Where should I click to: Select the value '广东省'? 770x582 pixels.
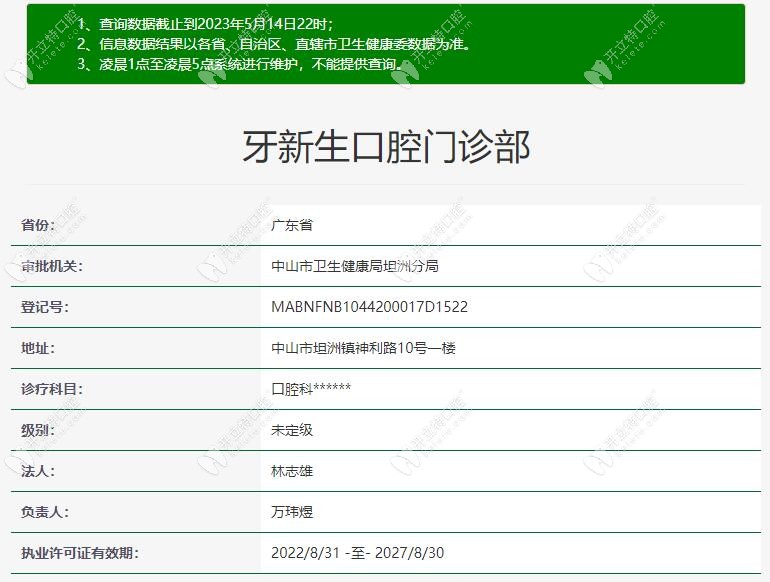point(292,225)
